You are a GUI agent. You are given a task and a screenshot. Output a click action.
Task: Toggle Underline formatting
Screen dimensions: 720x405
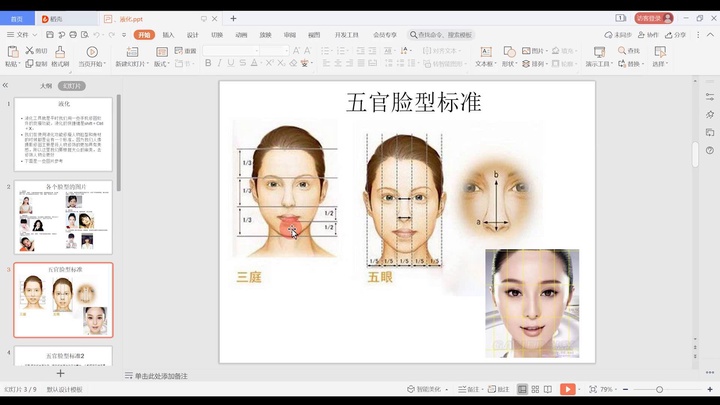(231, 63)
